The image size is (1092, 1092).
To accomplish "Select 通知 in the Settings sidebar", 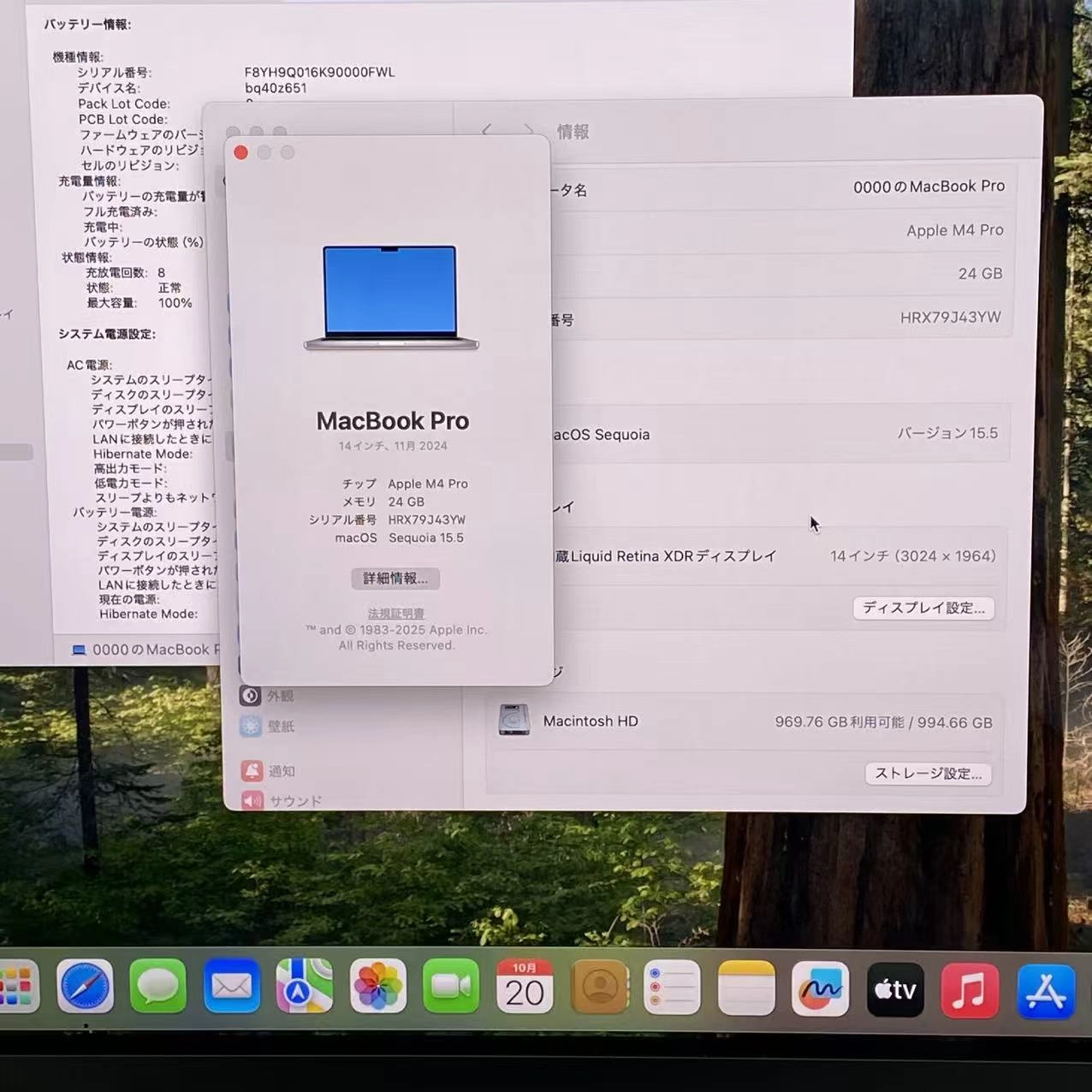I will point(270,771).
